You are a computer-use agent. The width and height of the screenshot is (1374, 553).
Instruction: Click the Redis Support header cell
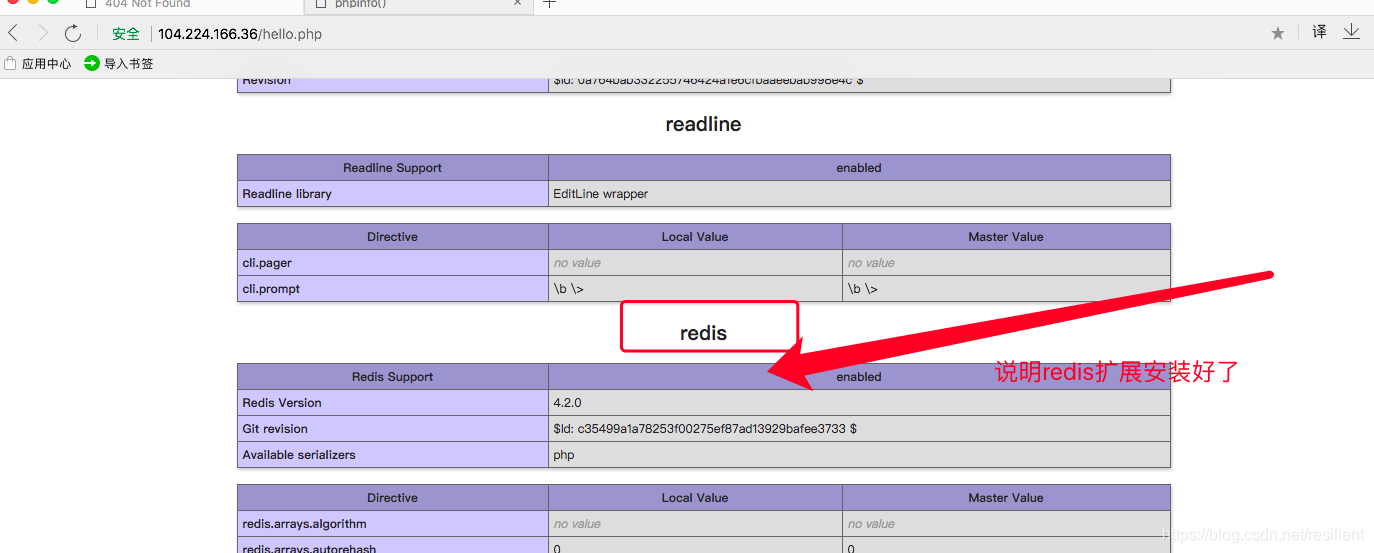393,377
